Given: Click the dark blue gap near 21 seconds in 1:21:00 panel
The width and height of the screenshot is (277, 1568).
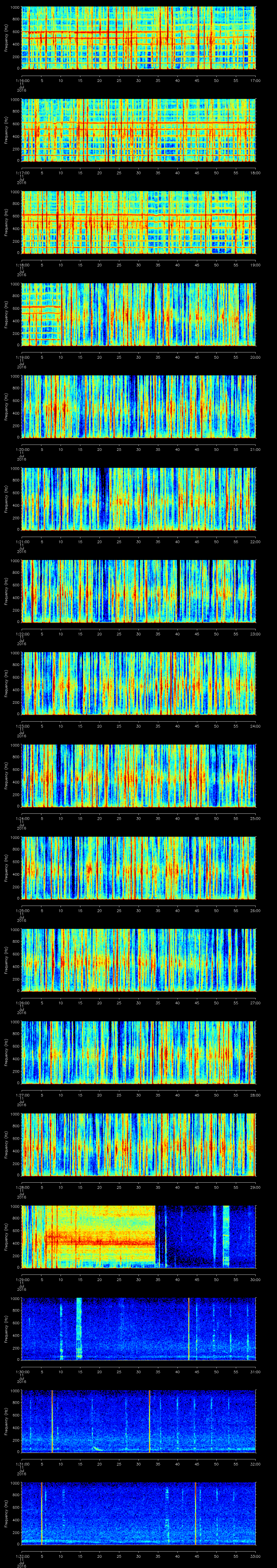Looking at the screenshot, I should [105, 498].
